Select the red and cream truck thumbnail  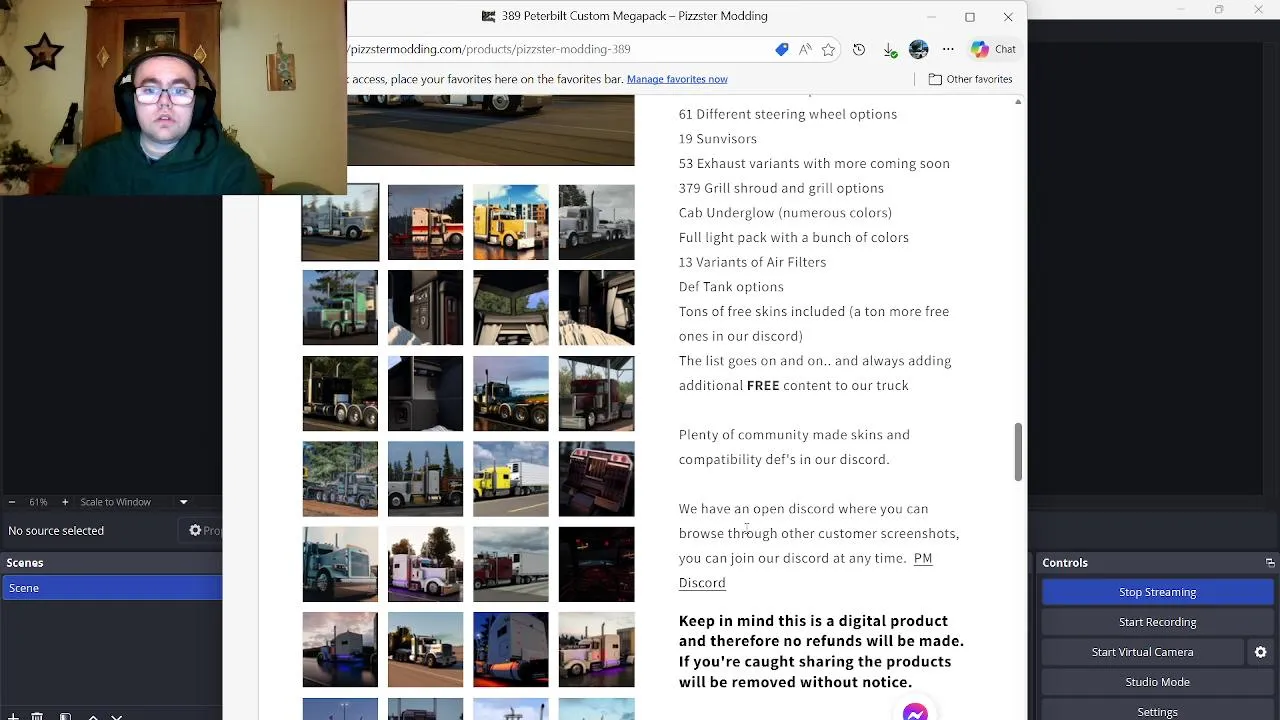tap(425, 222)
